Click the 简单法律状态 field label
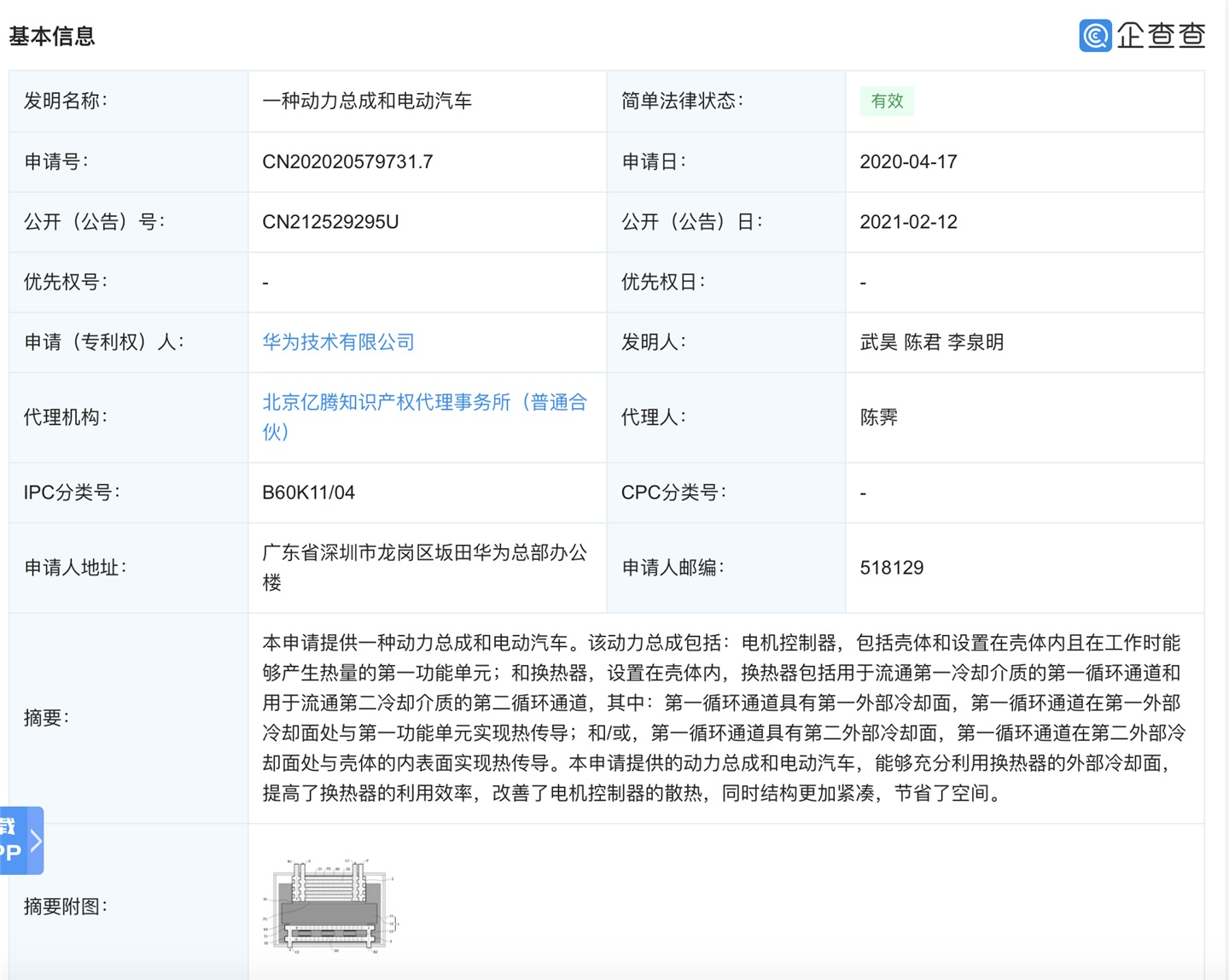Screen dimensions: 1229x980 (x=683, y=101)
